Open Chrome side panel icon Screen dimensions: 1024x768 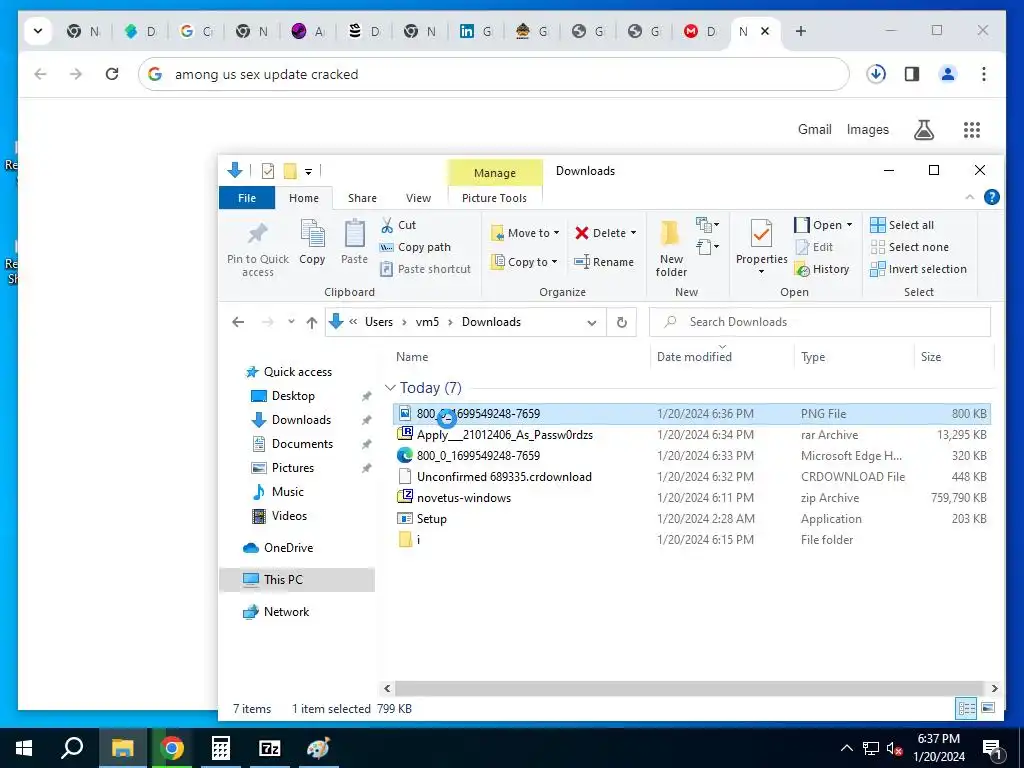click(912, 74)
